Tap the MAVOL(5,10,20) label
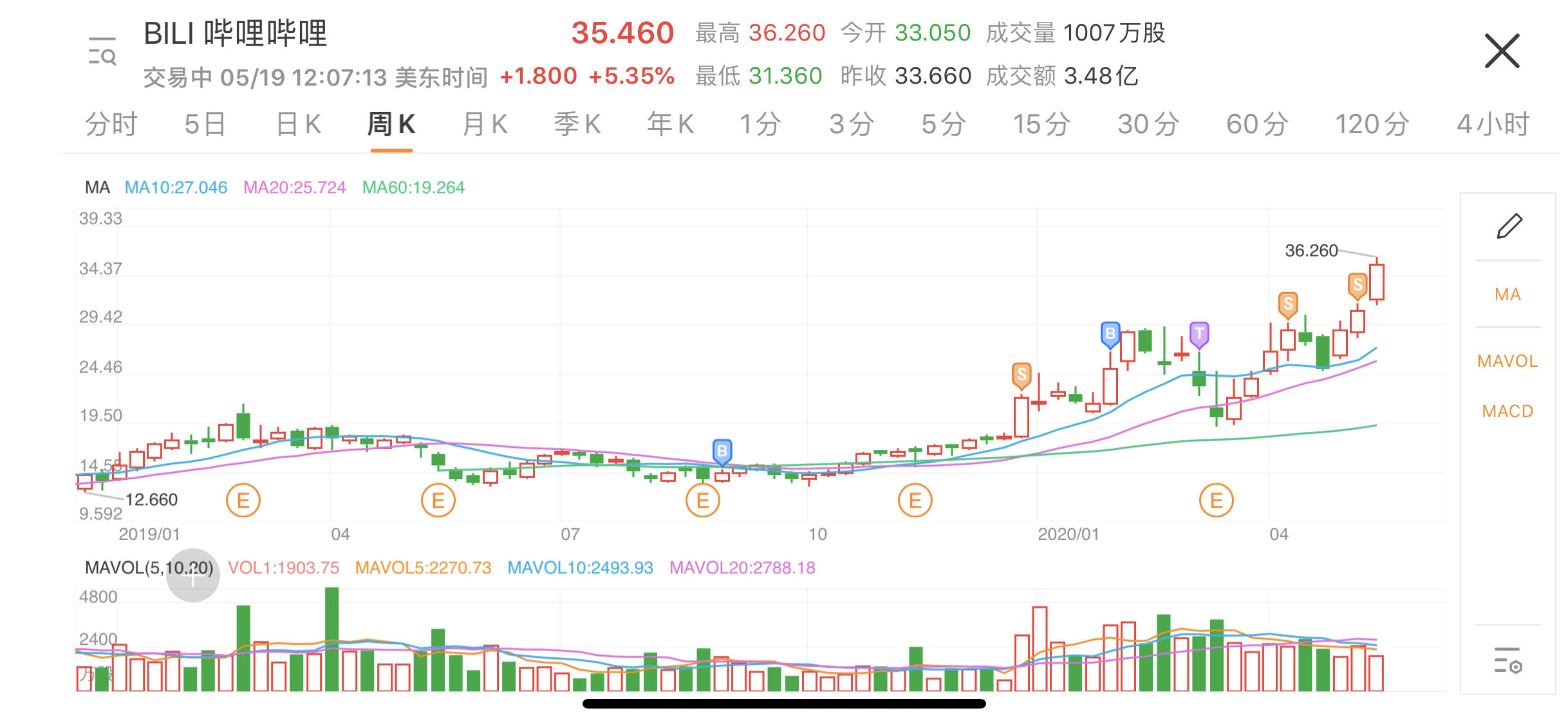Image resolution: width=1568 pixels, height=724 pixels. [149, 568]
